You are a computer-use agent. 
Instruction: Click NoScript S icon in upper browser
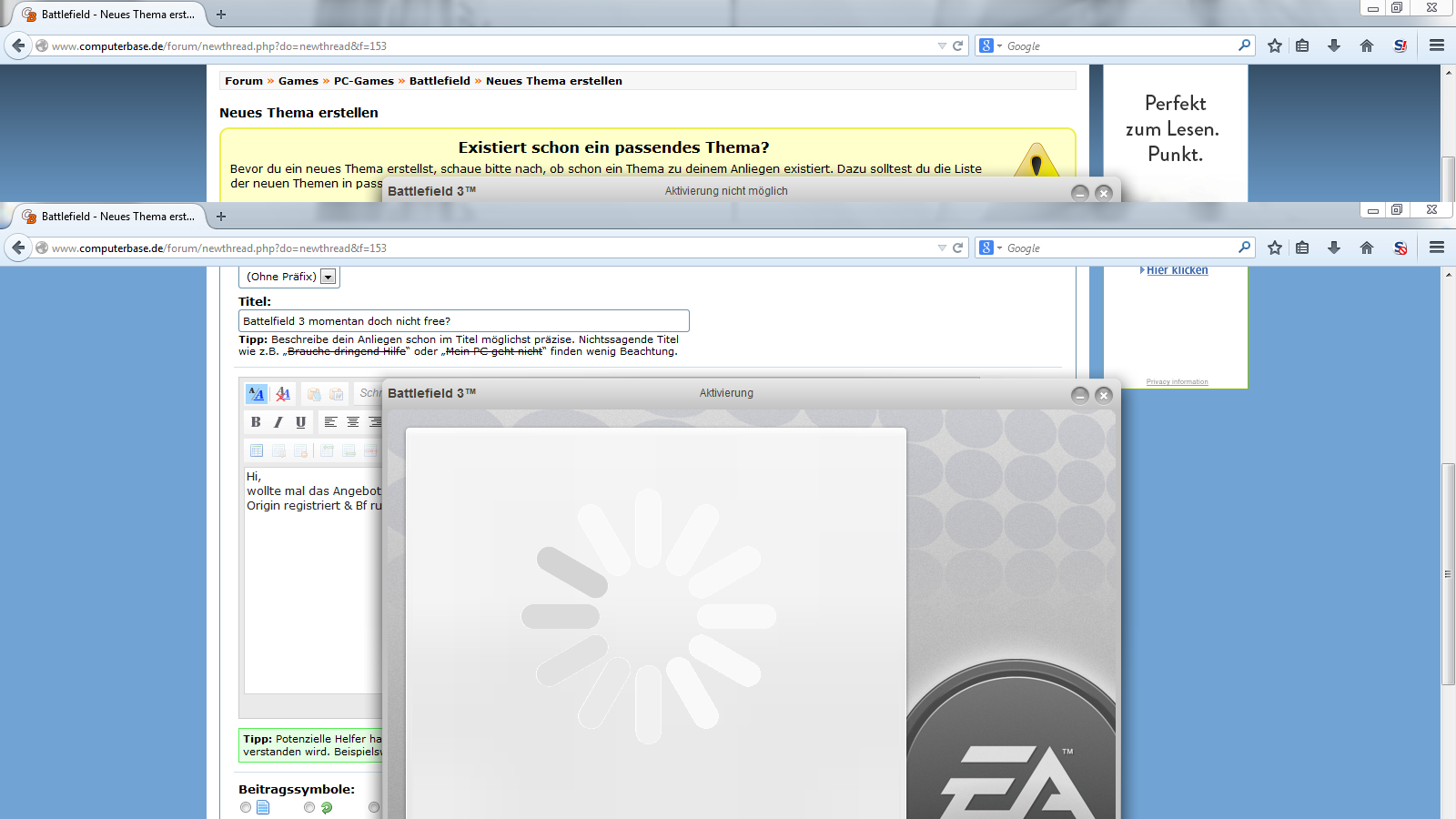(x=1400, y=45)
